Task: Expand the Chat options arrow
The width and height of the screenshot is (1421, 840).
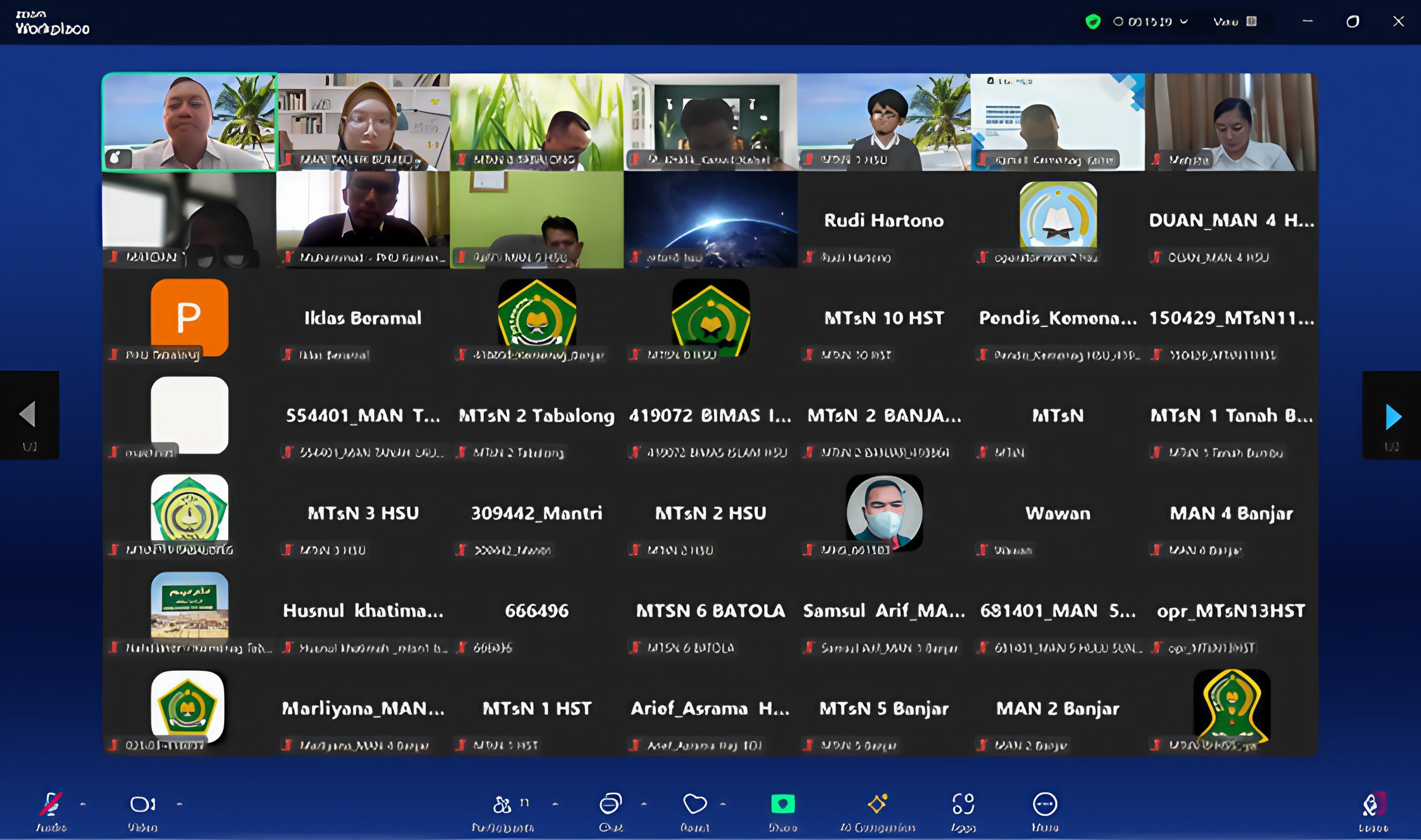Action: click(644, 804)
